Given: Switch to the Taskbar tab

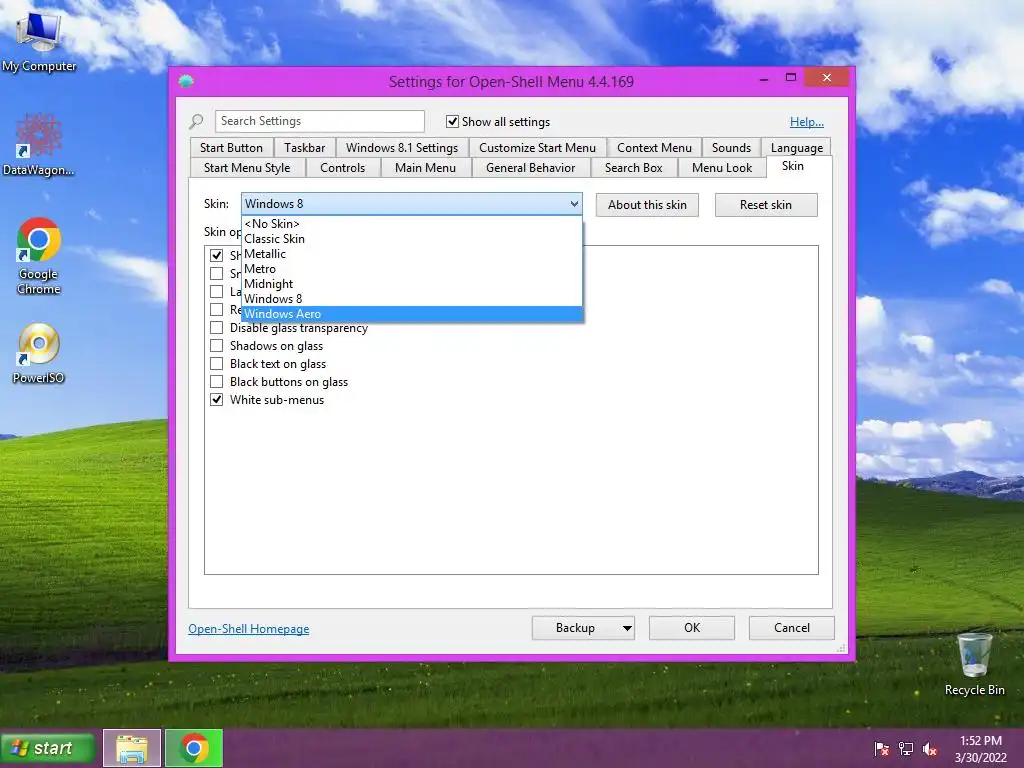Looking at the screenshot, I should [304, 148].
